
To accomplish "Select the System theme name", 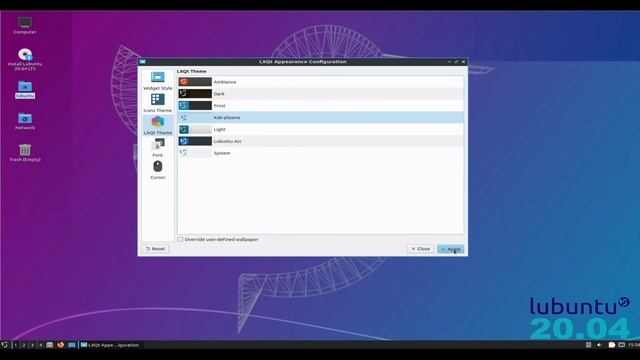I will 222,153.
